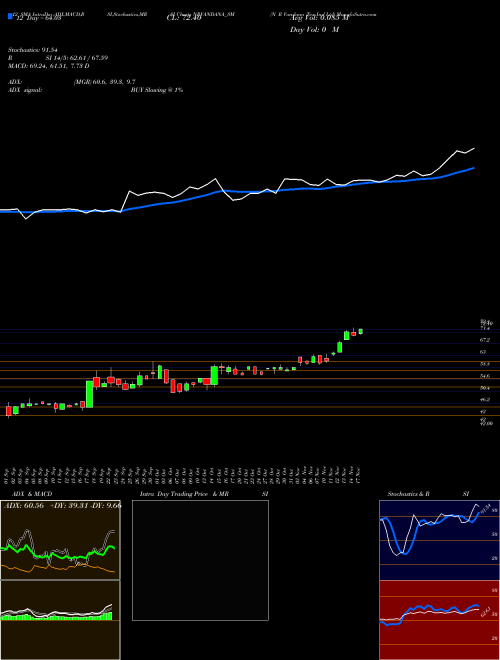Click the tall green candle on 17 Sep
500x660 pixels.
coord(89,394)
